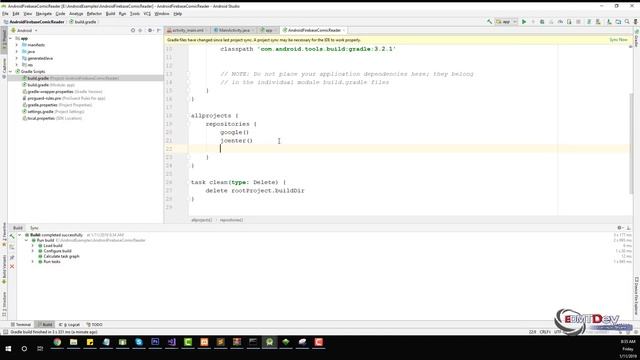Open Chrome from the taskbar
The height and width of the screenshot is (360, 640).
pyautogui.click(x=57, y=342)
